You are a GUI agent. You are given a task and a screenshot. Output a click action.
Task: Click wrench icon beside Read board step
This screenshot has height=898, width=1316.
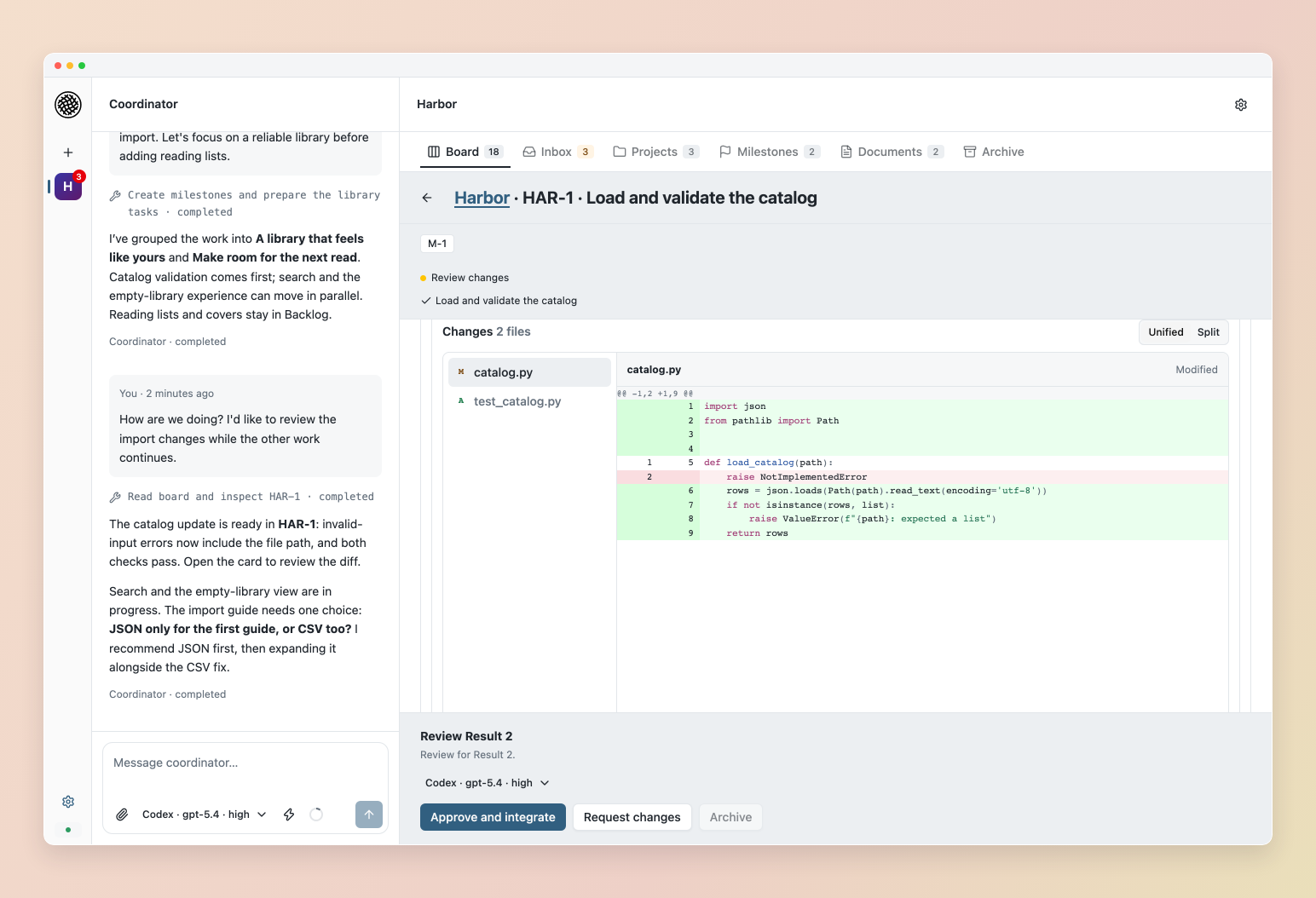pyautogui.click(x=115, y=498)
